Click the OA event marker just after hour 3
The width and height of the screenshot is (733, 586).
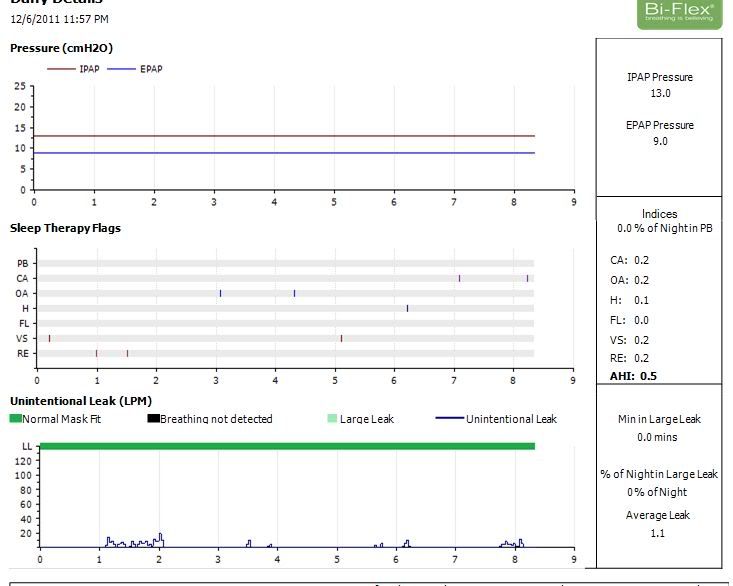221,293
